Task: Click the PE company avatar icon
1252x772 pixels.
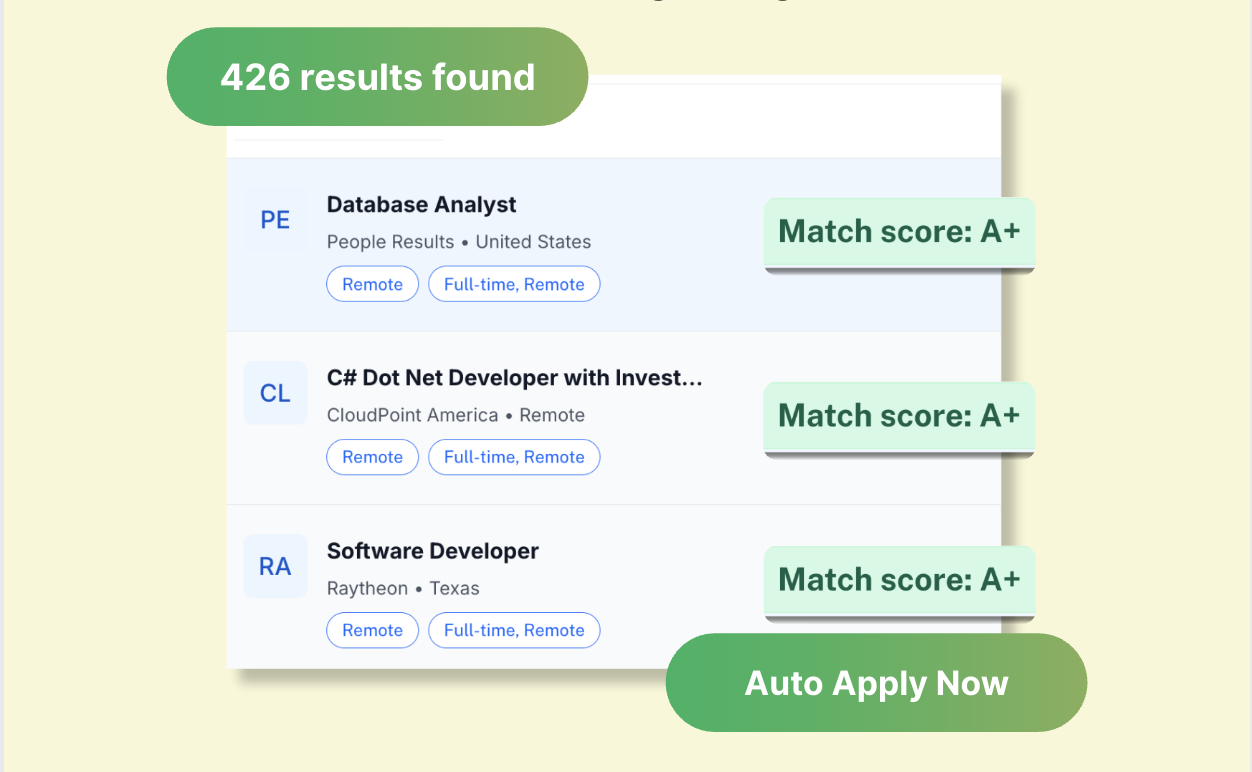Action: click(x=275, y=219)
